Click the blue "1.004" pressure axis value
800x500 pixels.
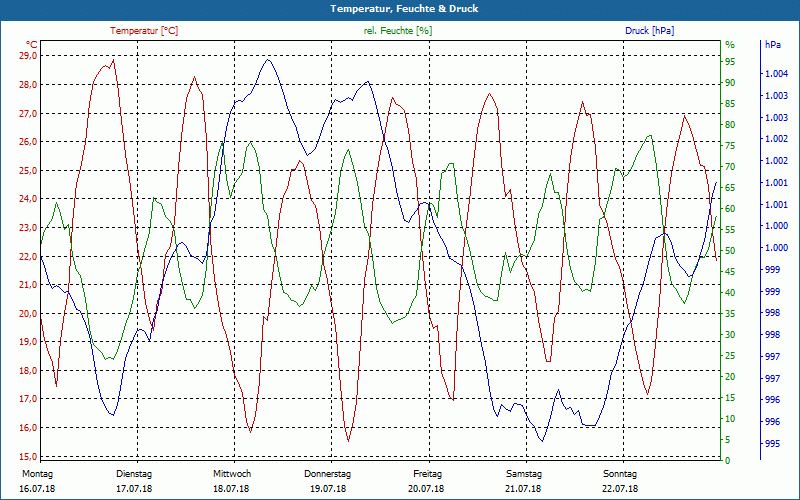click(x=776, y=74)
